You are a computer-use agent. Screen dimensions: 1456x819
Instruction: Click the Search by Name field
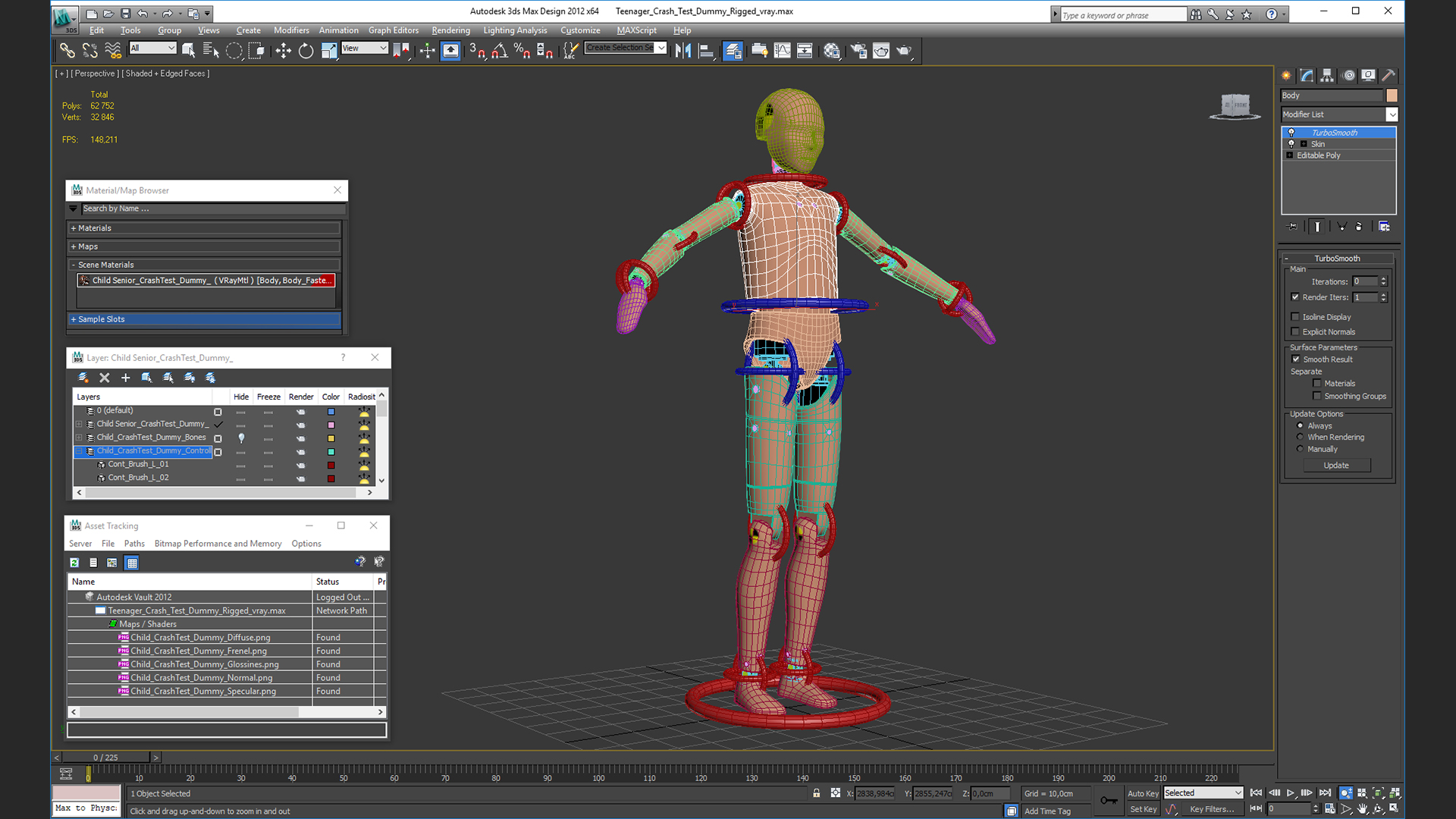(x=213, y=209)
